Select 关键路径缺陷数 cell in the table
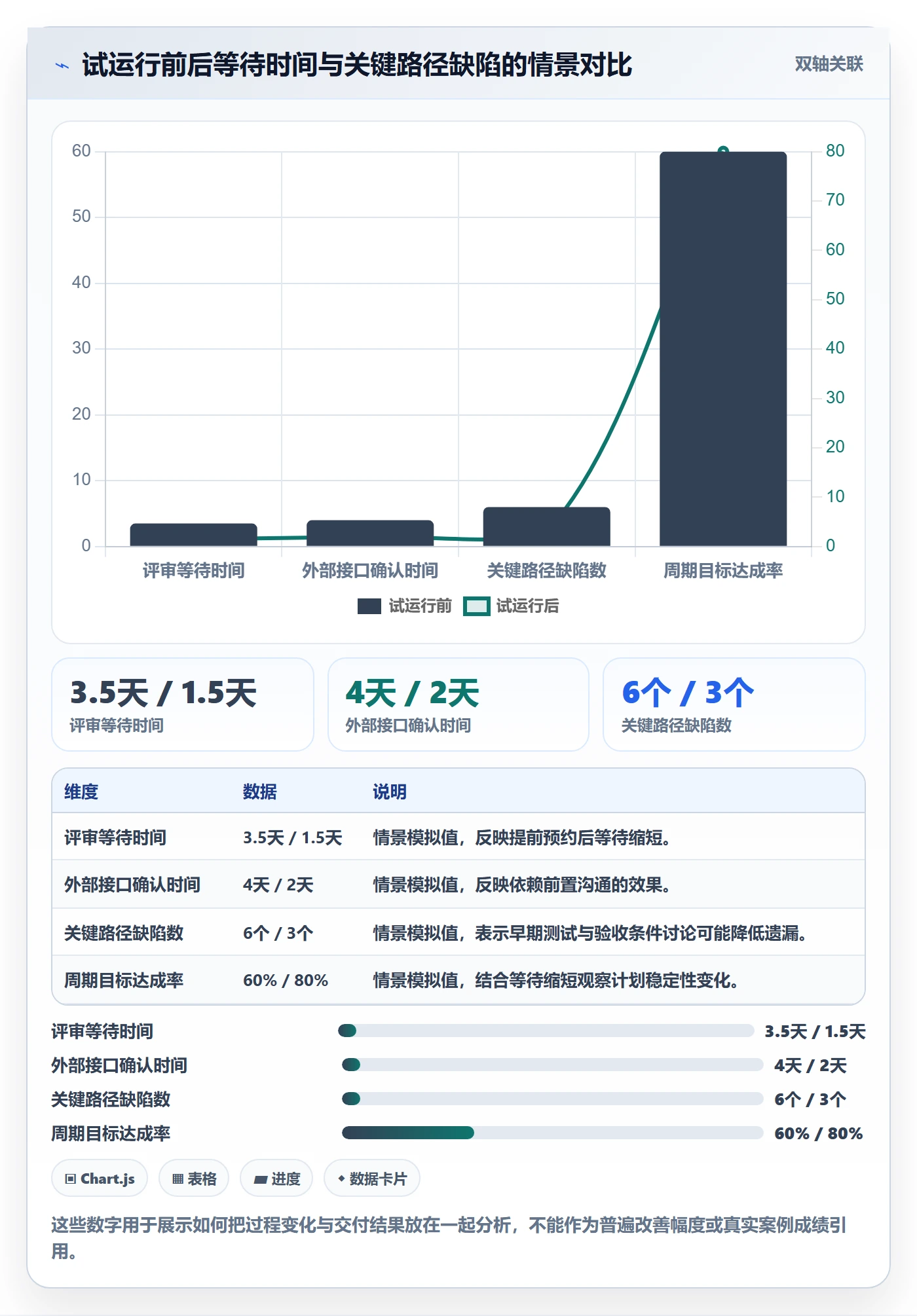This screenshot has height=1316, width=917. coord(124,933)
